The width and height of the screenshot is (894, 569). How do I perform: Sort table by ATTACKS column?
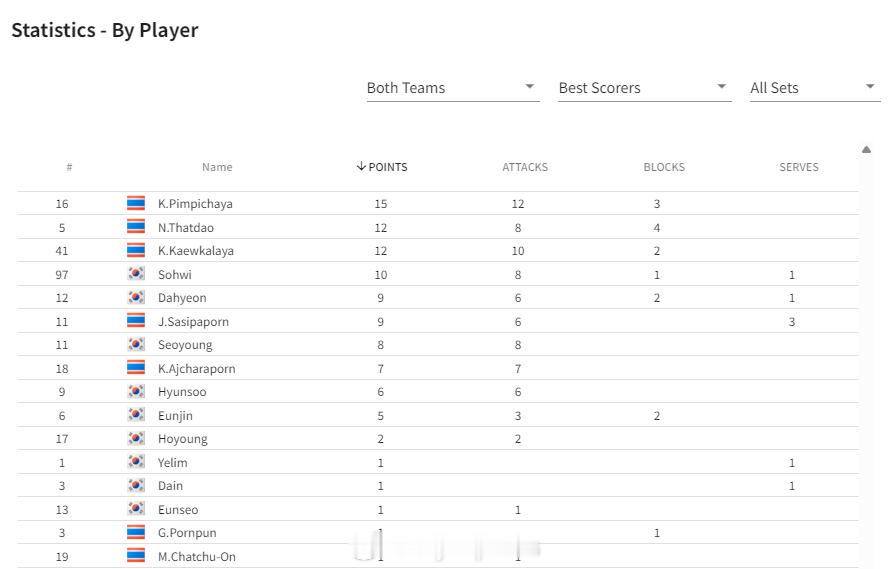pyautogui.click(x=525, y=167)
